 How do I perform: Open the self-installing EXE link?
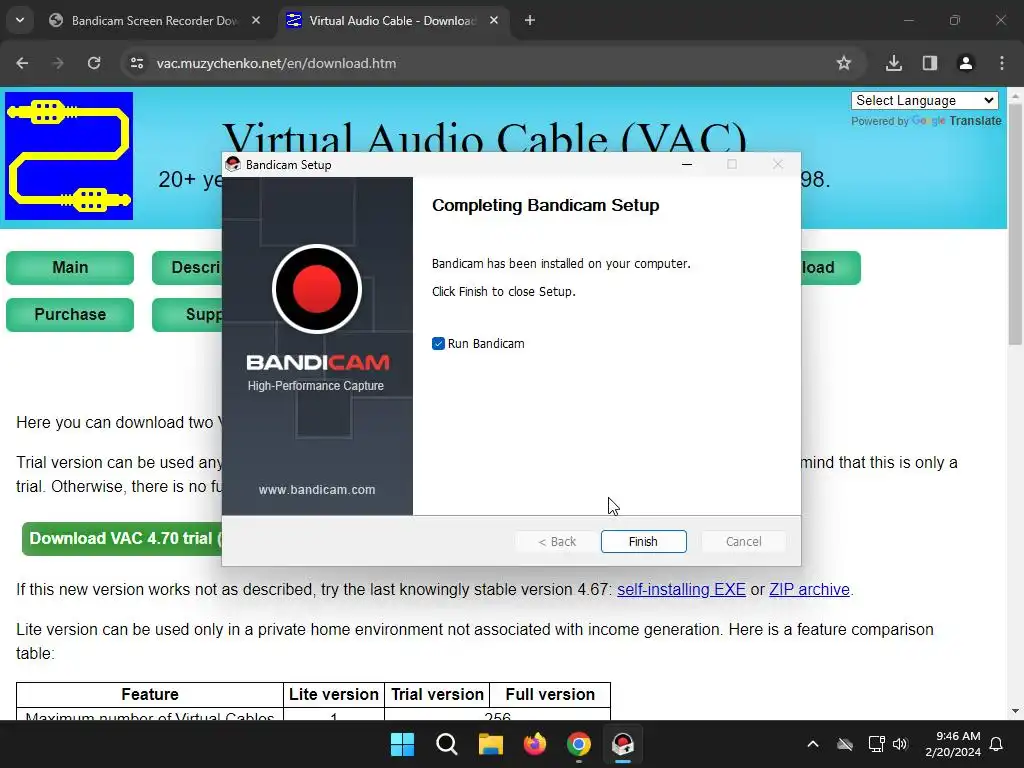[681, 589]
